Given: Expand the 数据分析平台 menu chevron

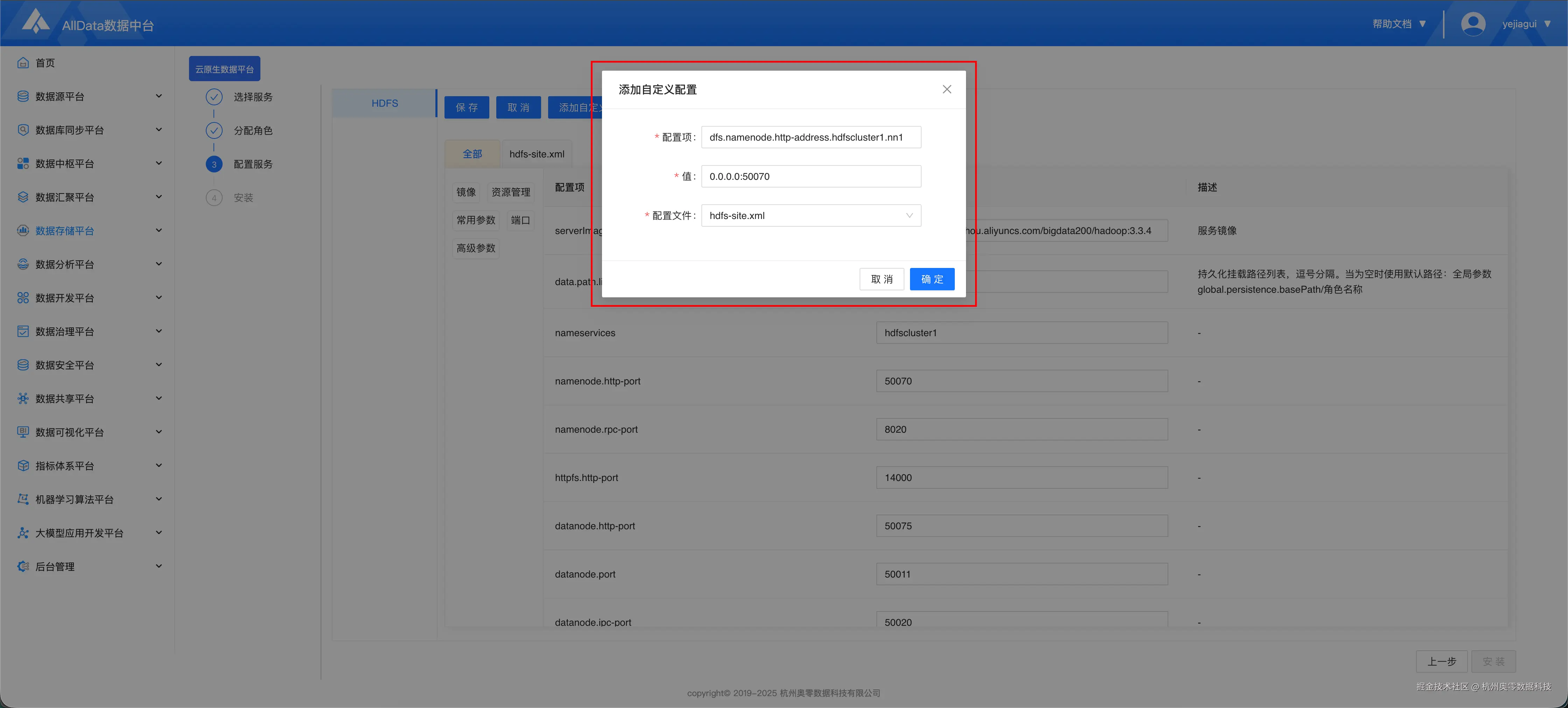Looking at the screenshot, I should (159, 264).
